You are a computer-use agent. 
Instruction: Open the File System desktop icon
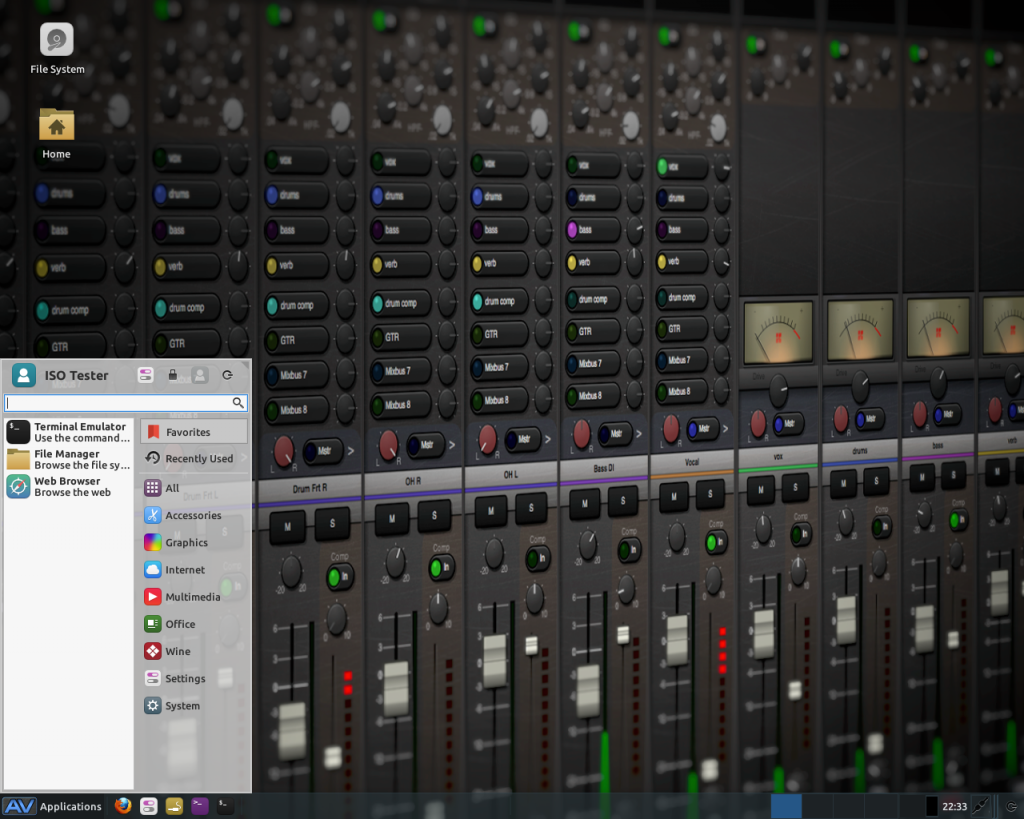57,41
